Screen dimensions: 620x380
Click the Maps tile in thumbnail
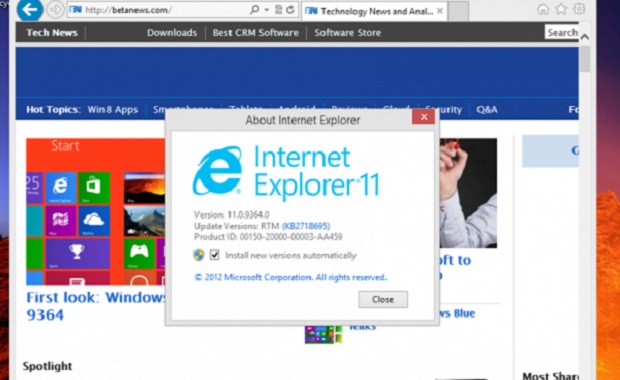[60, 220]
